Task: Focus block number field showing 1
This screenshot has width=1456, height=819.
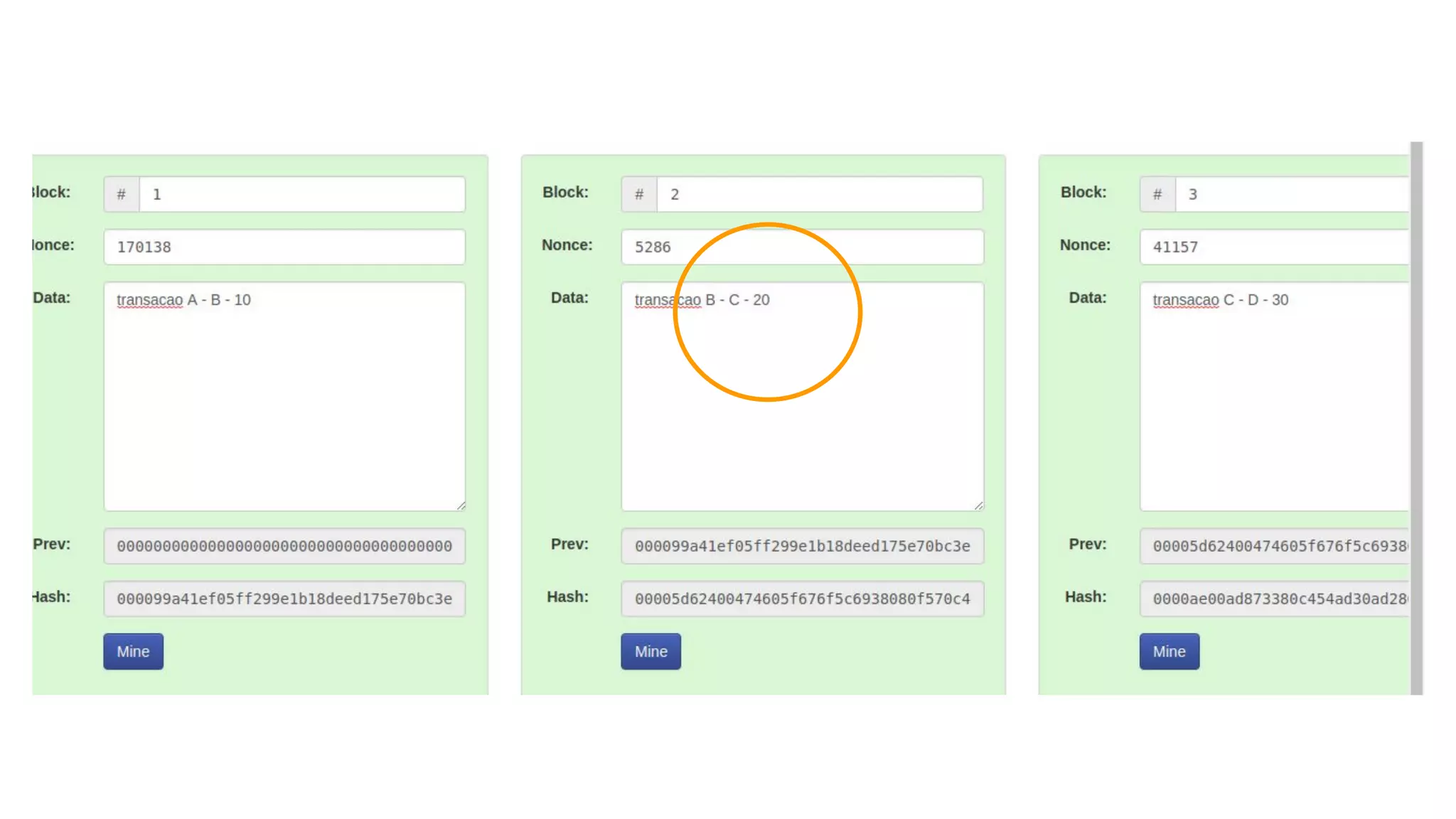Action: (x=302, y=194)
